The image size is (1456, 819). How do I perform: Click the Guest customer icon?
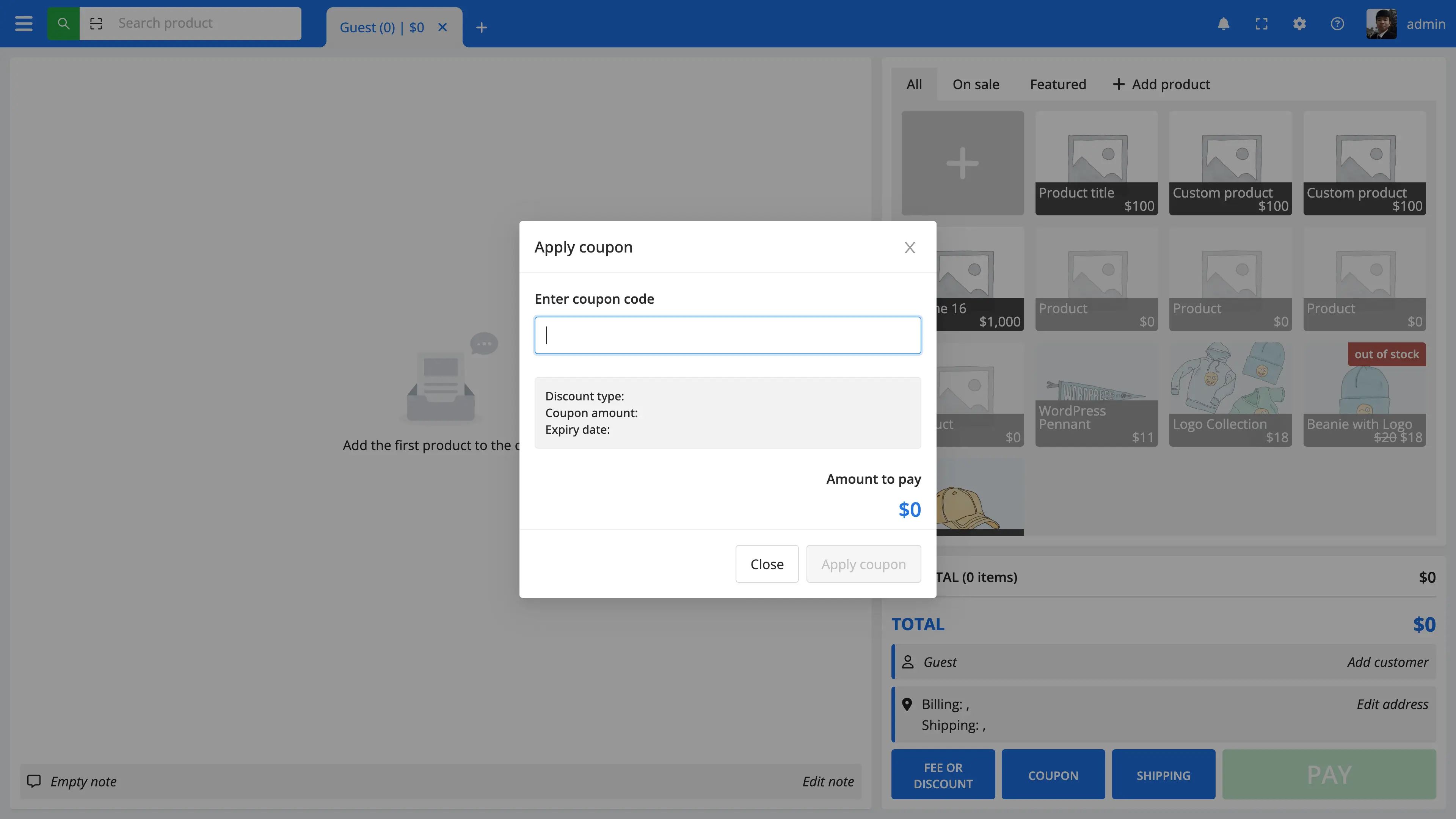tap(908, 662)
